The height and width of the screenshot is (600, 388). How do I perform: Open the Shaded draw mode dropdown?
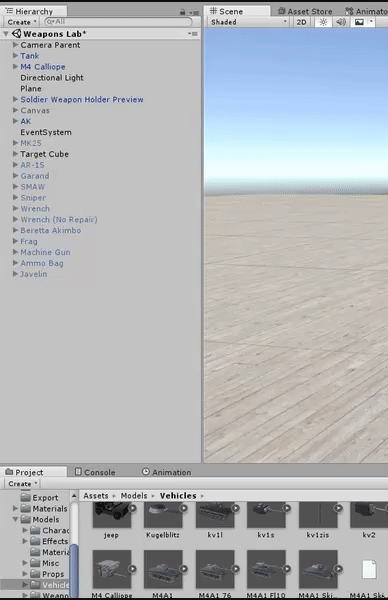[249, 22]
